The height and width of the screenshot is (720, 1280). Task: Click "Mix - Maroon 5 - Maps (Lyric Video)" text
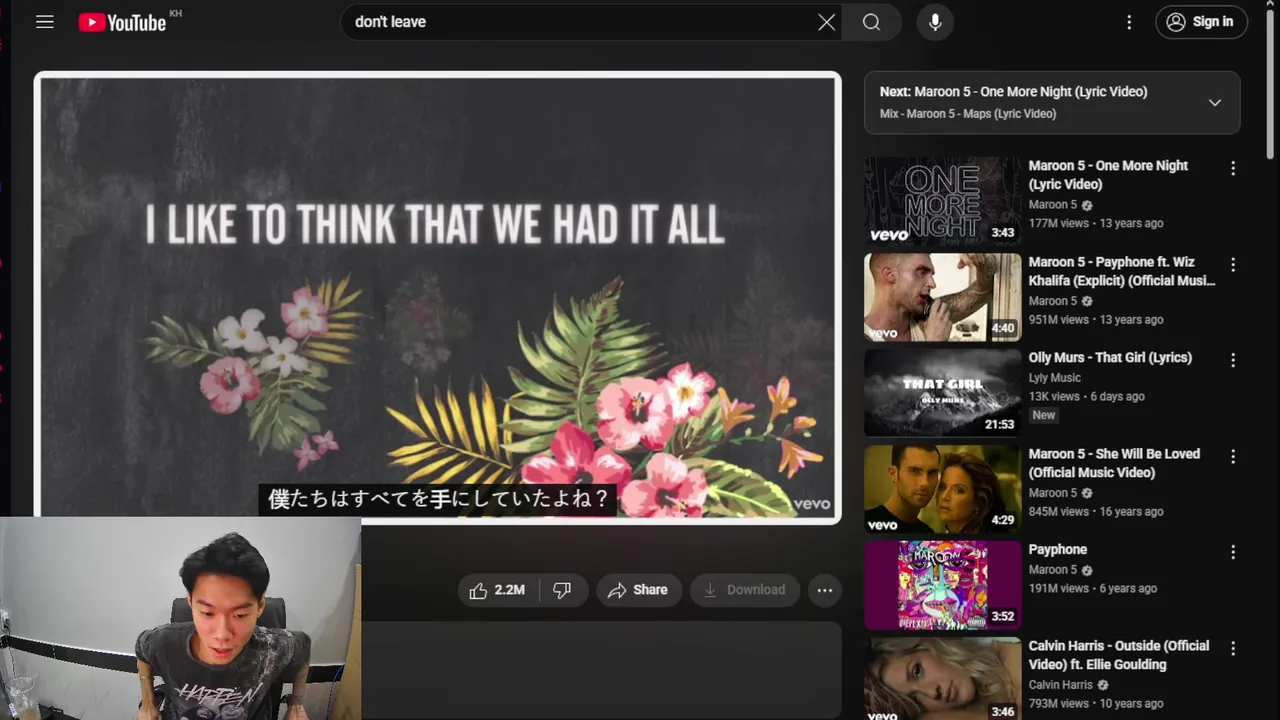coord(968,114)
